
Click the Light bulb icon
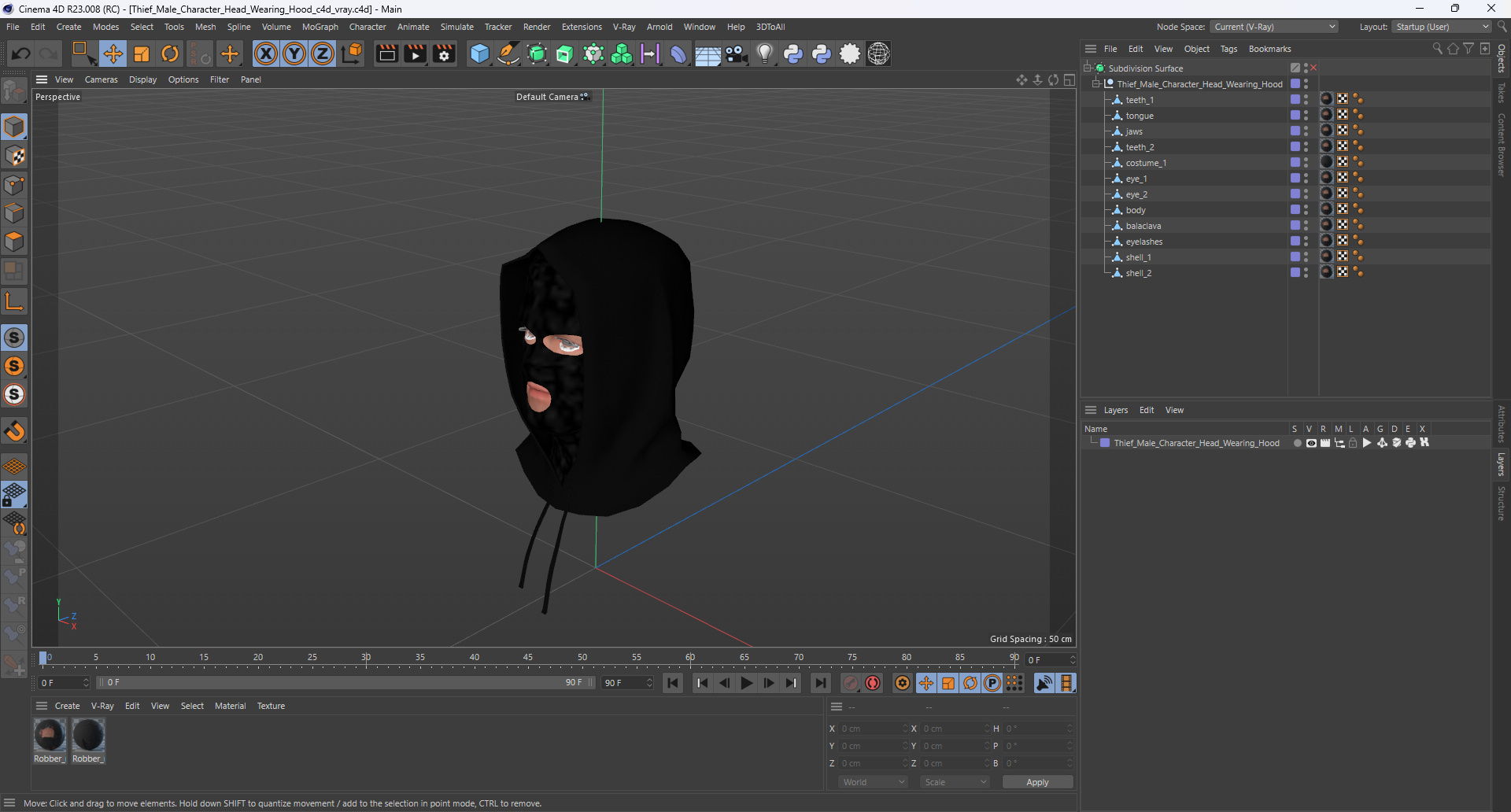764,54
